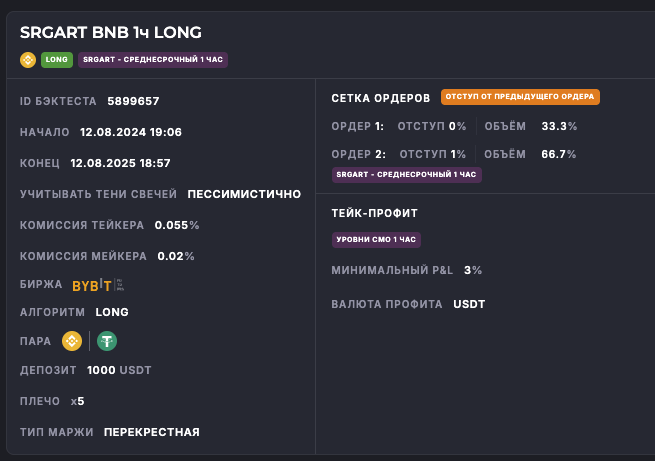Click the start date 12.08.2024 19:06
655x461 pixels.
(x=131, y=132)
